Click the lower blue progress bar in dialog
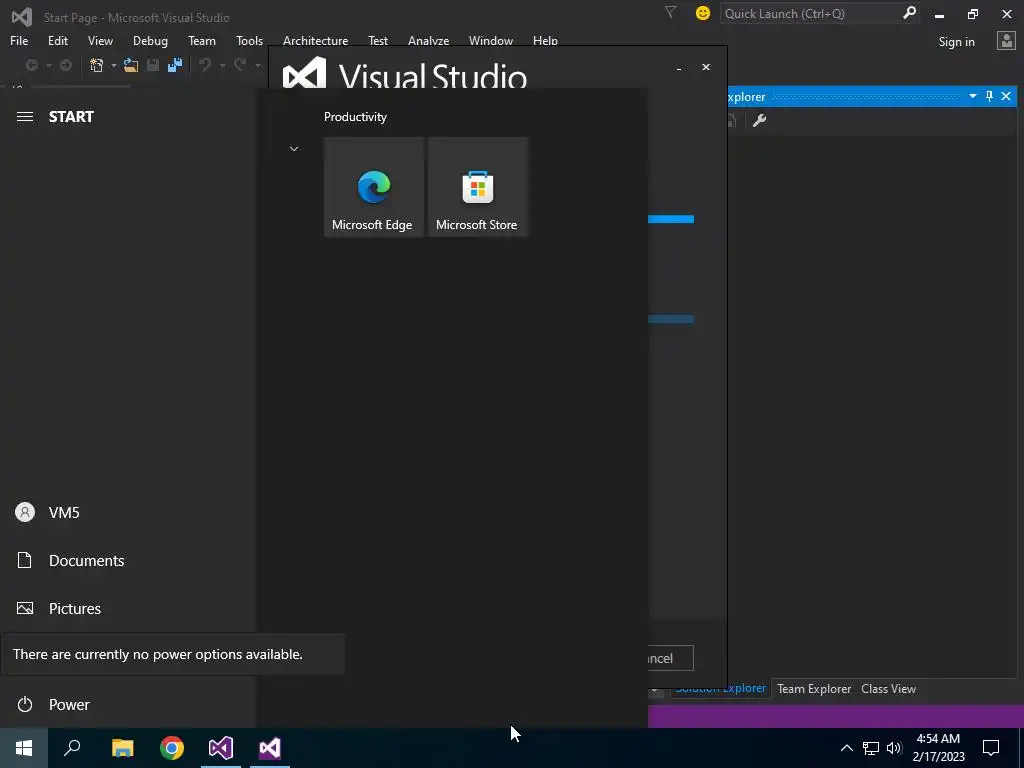 pos(671,319)
